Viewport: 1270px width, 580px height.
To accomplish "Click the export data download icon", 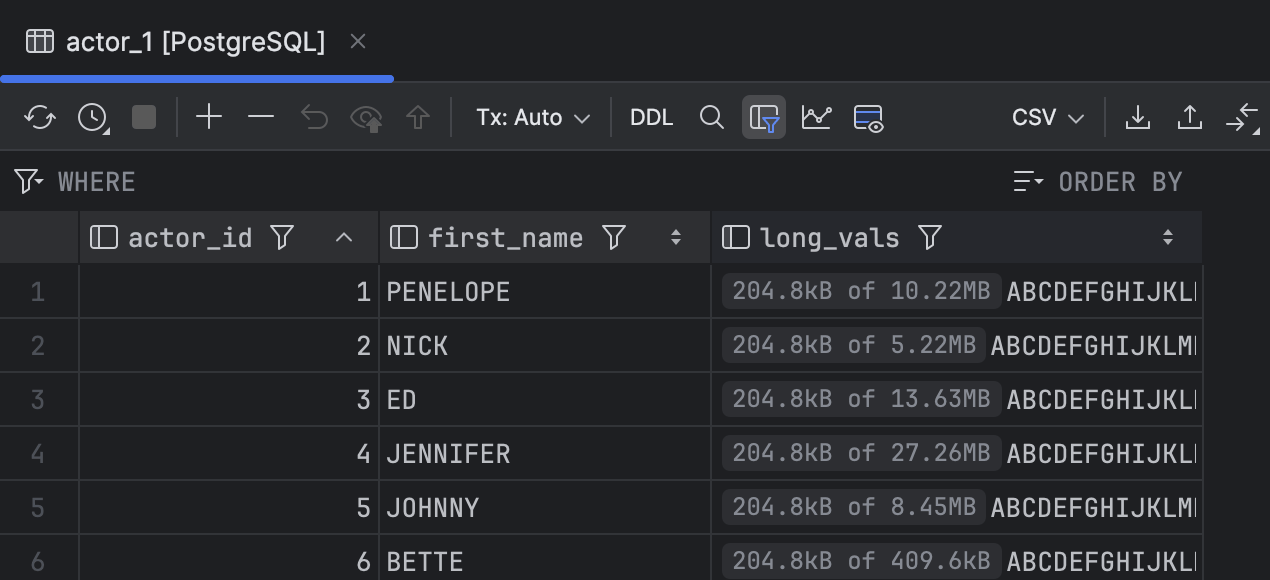I will click(x=1137, y=118).
